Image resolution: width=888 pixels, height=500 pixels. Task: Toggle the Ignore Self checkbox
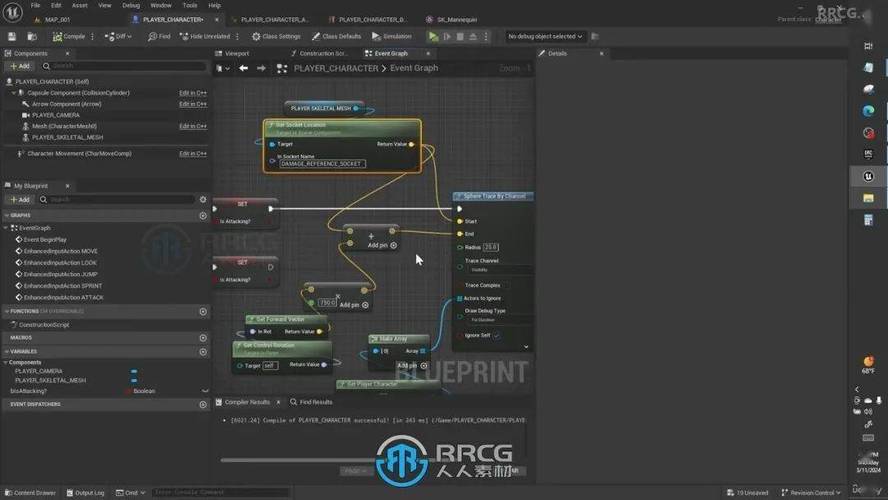pos(497,336)
